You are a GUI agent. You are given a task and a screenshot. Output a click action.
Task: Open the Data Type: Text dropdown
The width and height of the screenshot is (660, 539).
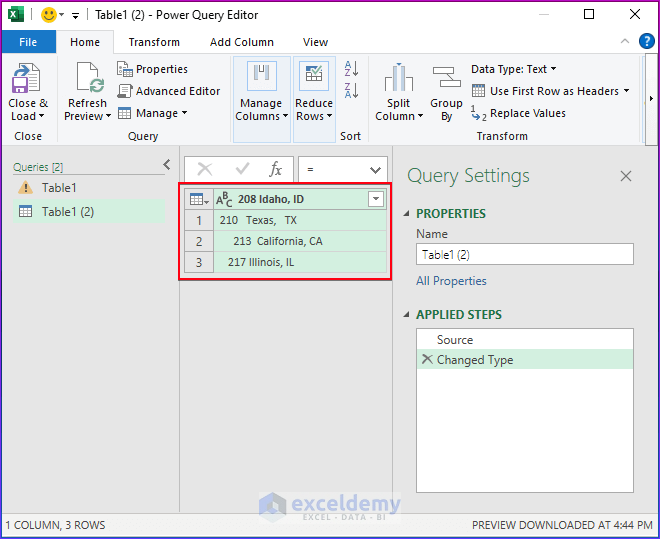(x=514, y=69)
